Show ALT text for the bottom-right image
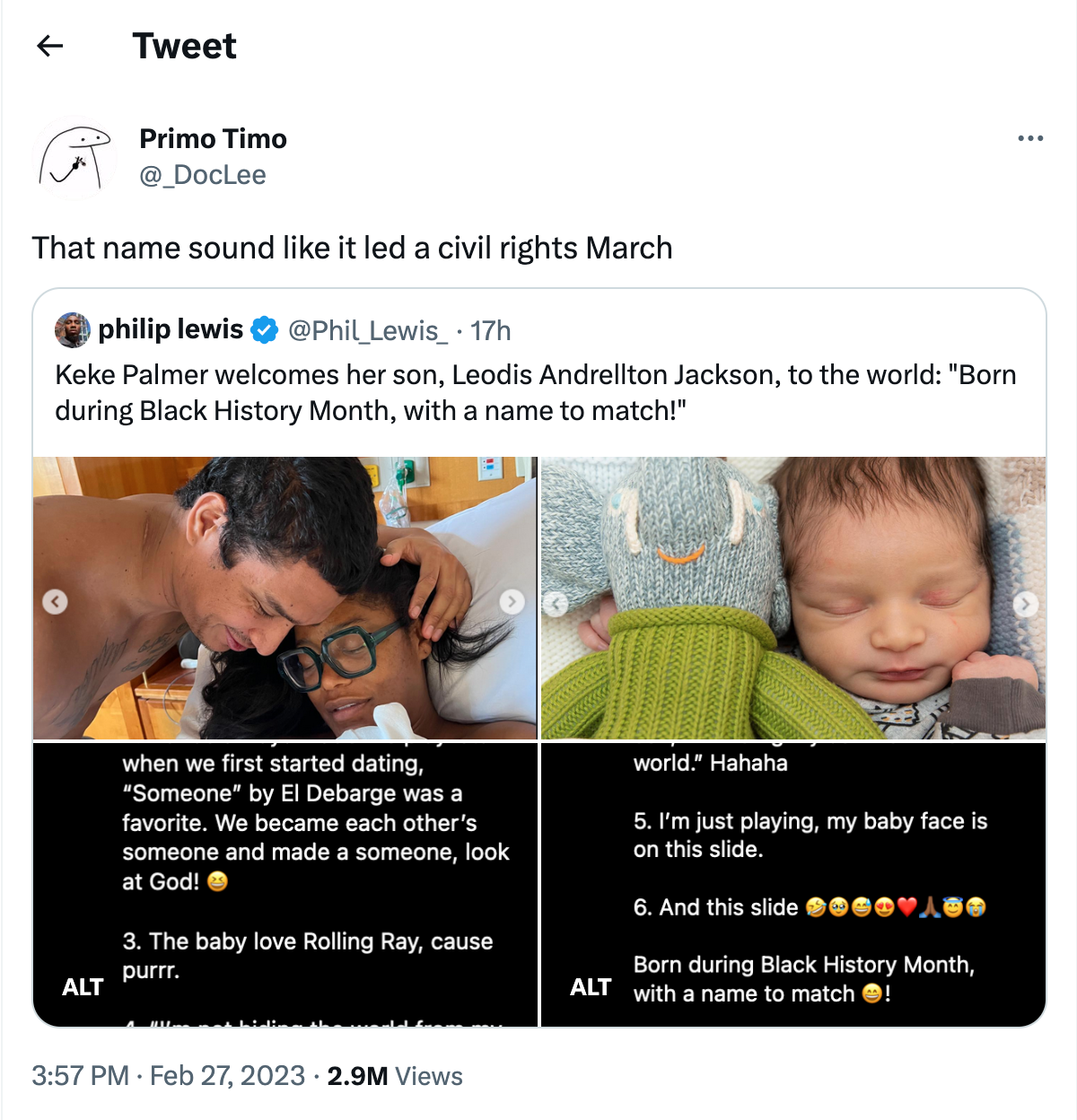1077x1120 pixels. click(x=591, y=987)
